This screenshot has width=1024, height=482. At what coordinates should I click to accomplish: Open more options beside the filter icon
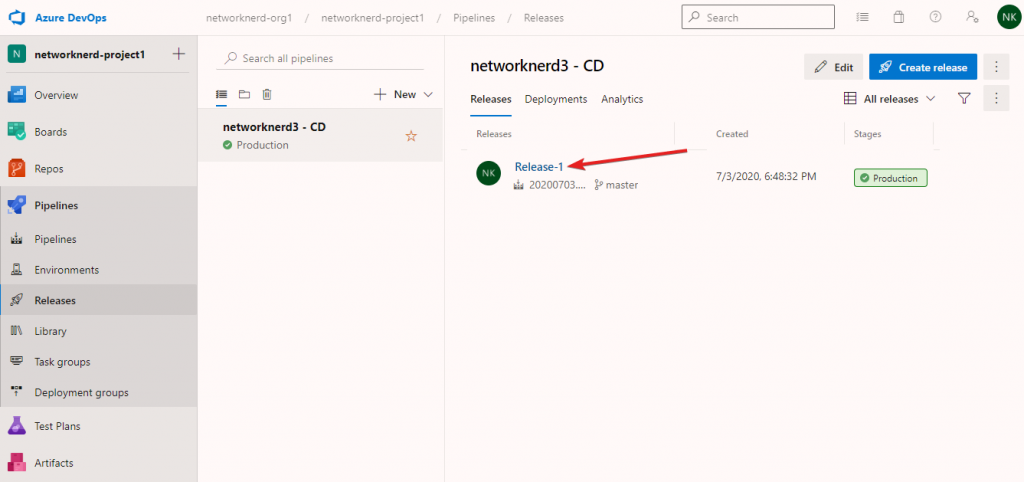996,98
